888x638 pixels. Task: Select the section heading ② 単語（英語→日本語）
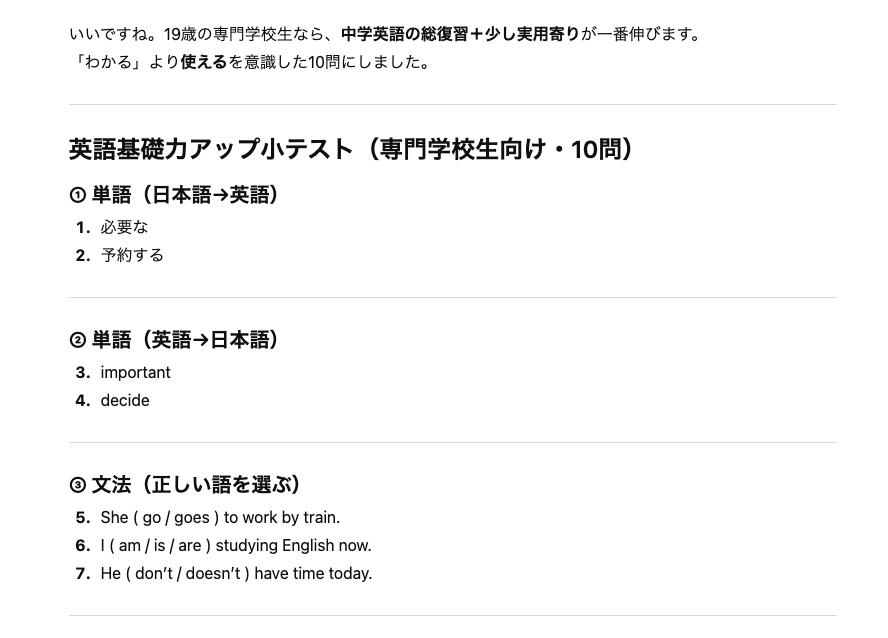click(x=174, y=340)
